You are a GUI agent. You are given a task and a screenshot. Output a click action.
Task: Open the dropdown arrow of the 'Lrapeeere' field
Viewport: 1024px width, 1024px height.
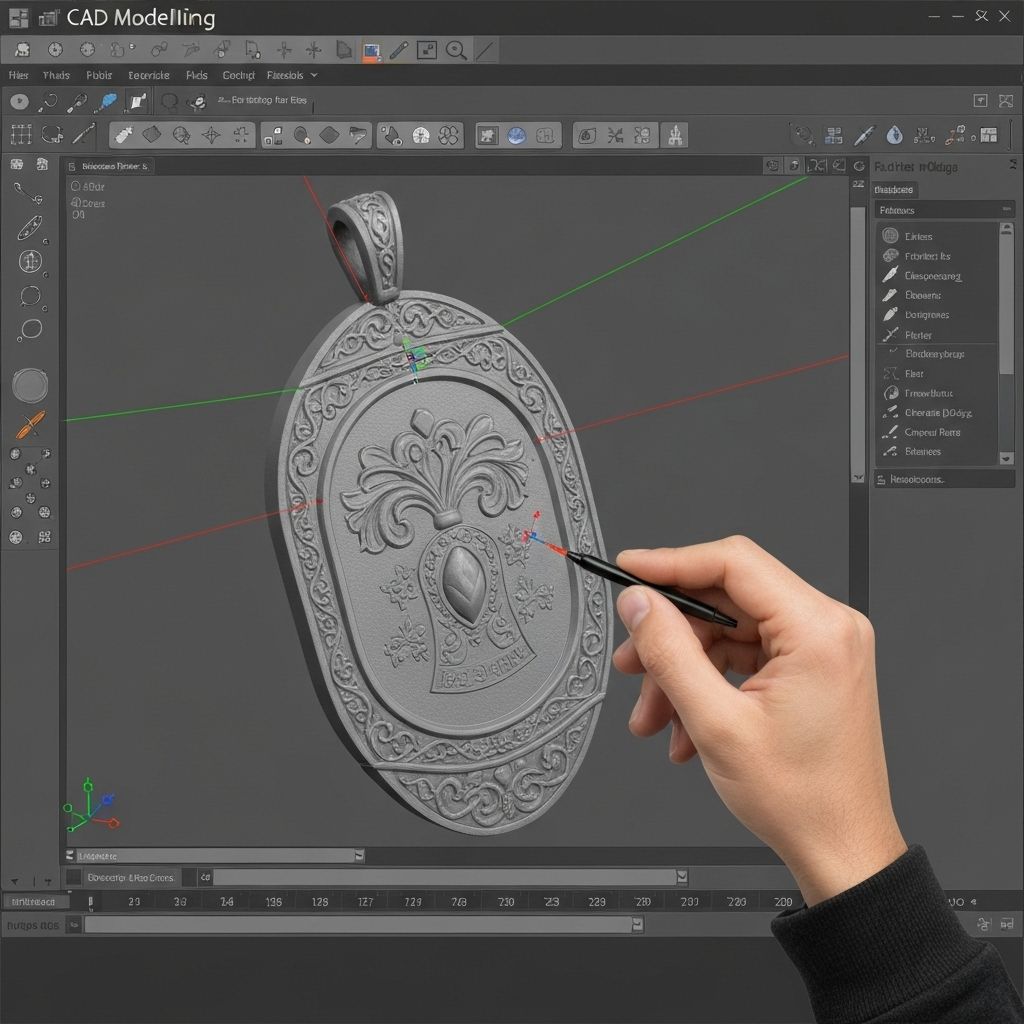pyautogui.click(x=359, y=855)
